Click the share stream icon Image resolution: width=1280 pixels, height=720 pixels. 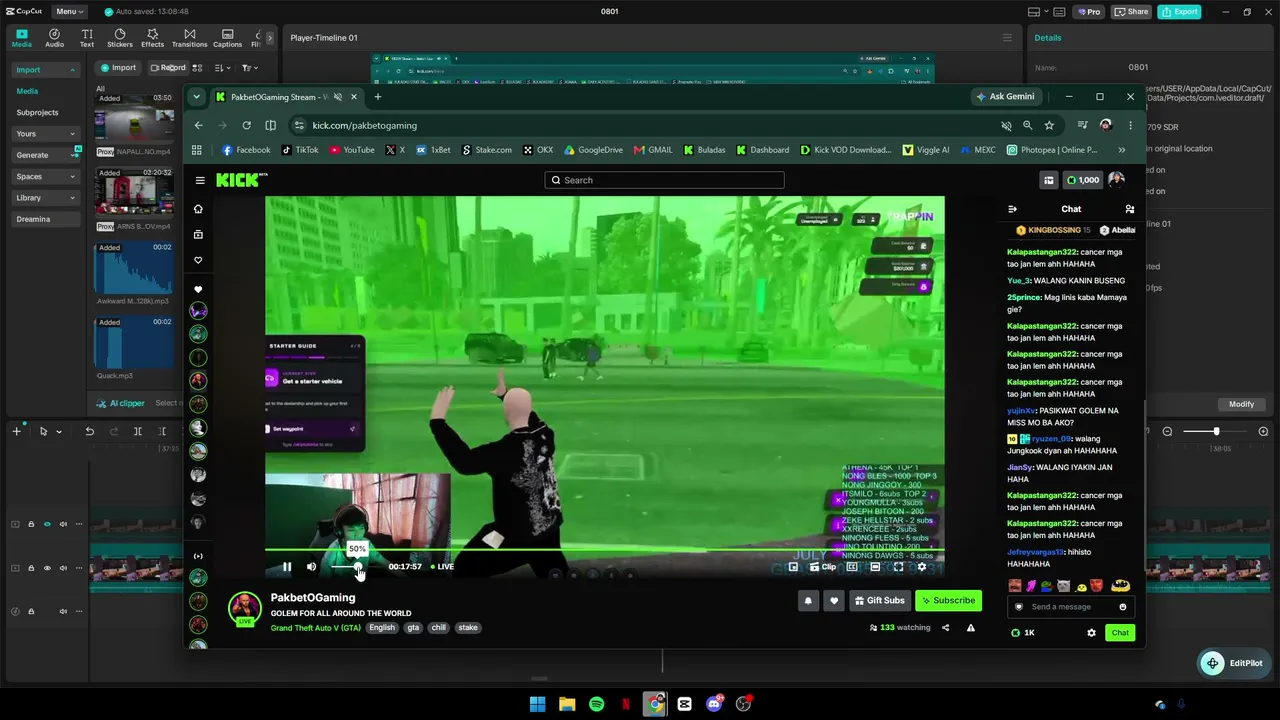coord(945,628)
